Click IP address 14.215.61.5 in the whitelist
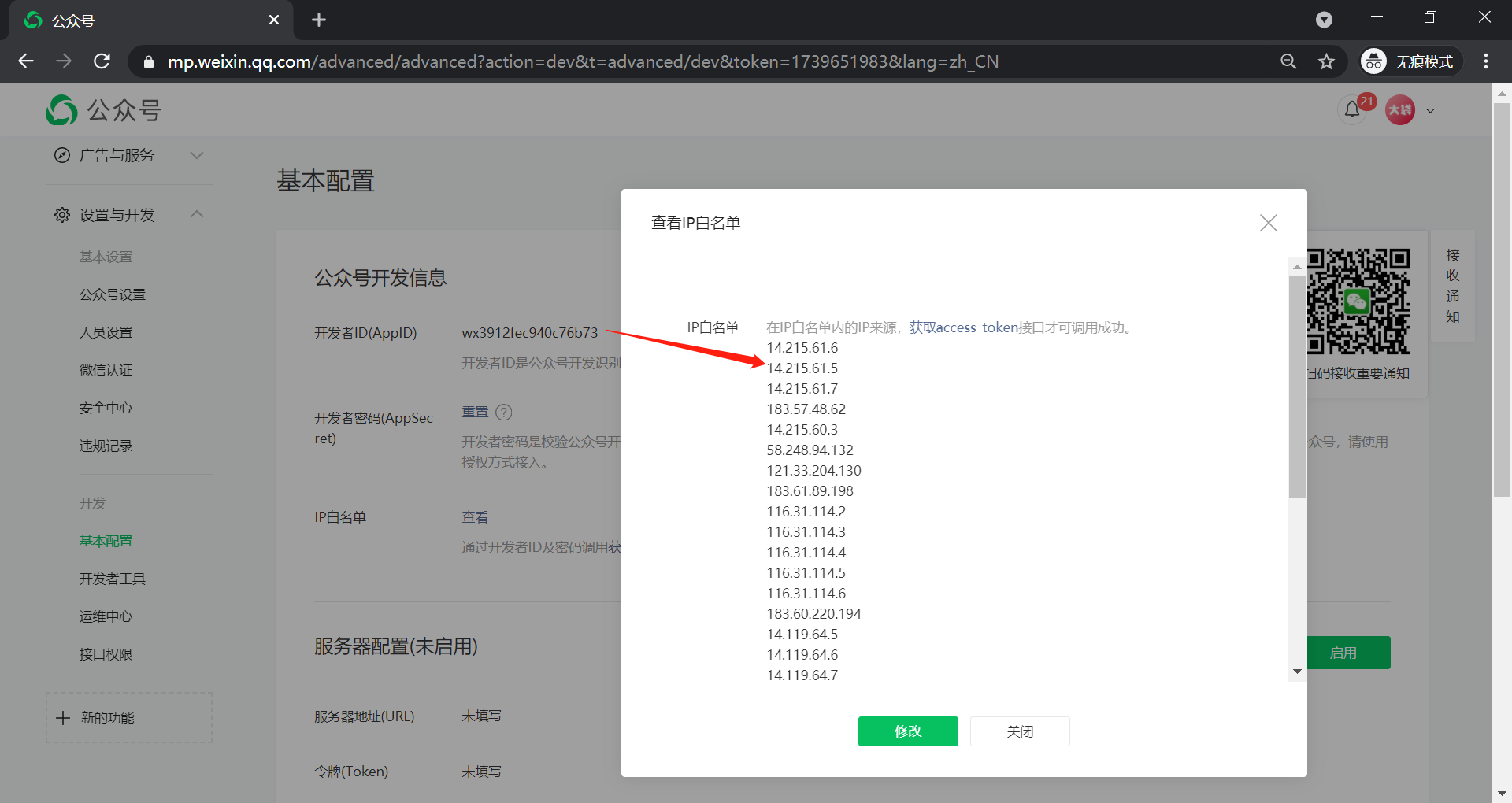Image resolution: width=1512 pixels, height=803 pixels. tap(802, 368)
